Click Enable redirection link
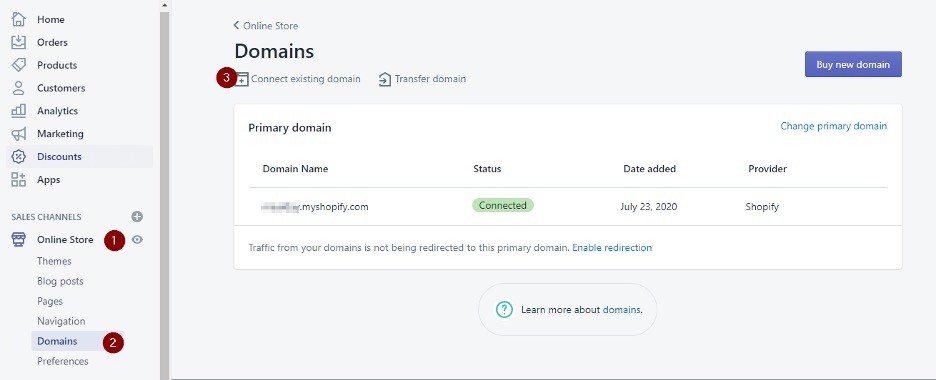This screenshot has height=380, width=936. (612, 247)
